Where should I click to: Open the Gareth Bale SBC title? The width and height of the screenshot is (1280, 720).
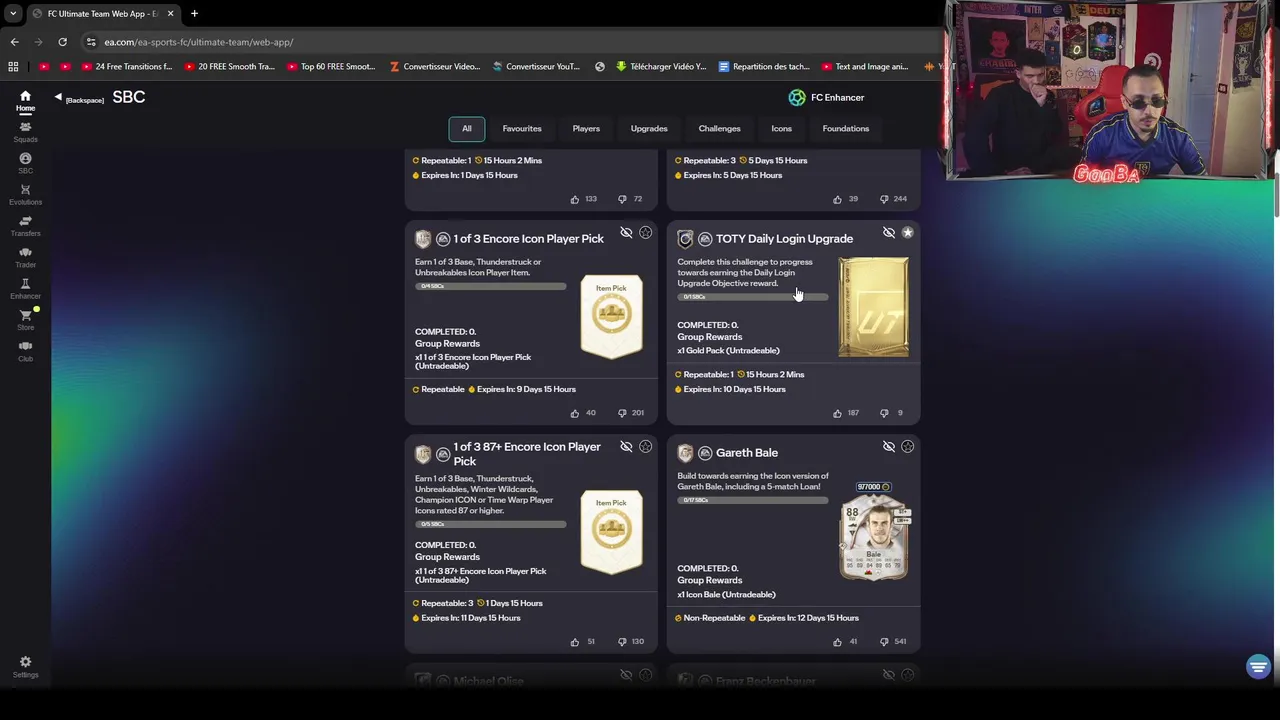pos(747,453)
